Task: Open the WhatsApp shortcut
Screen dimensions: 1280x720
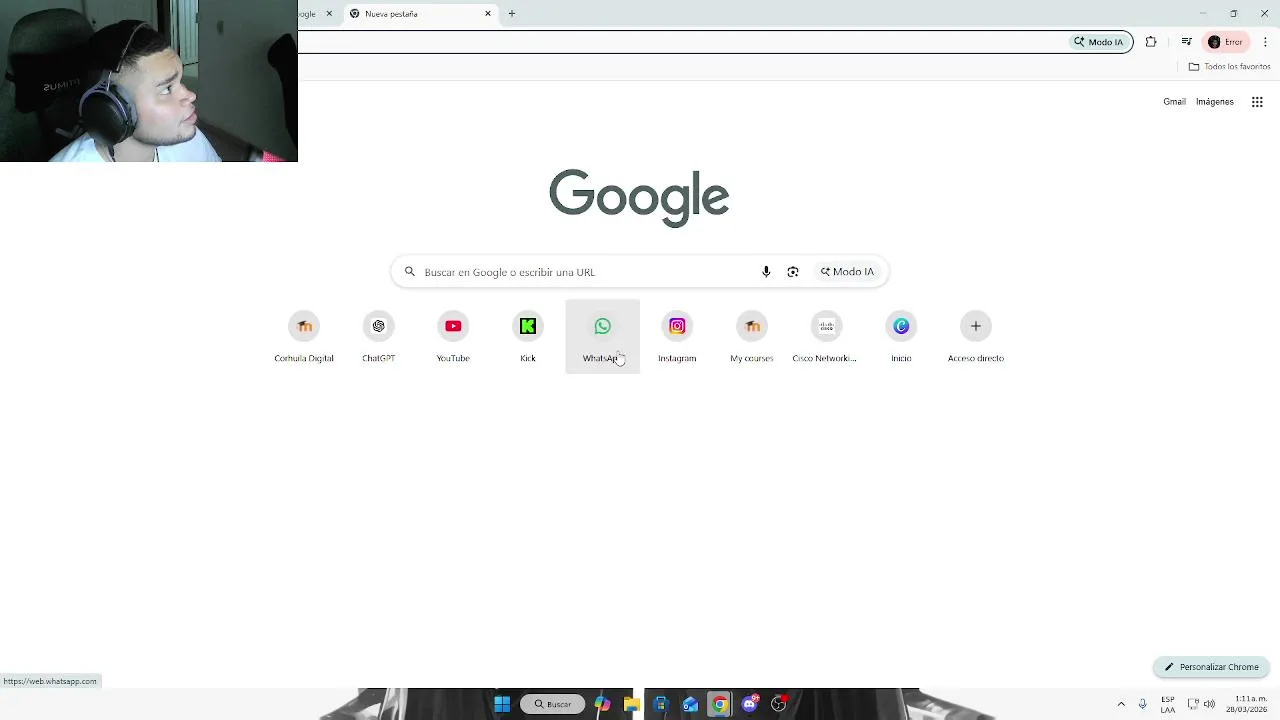Action: [x=602, y=337]
